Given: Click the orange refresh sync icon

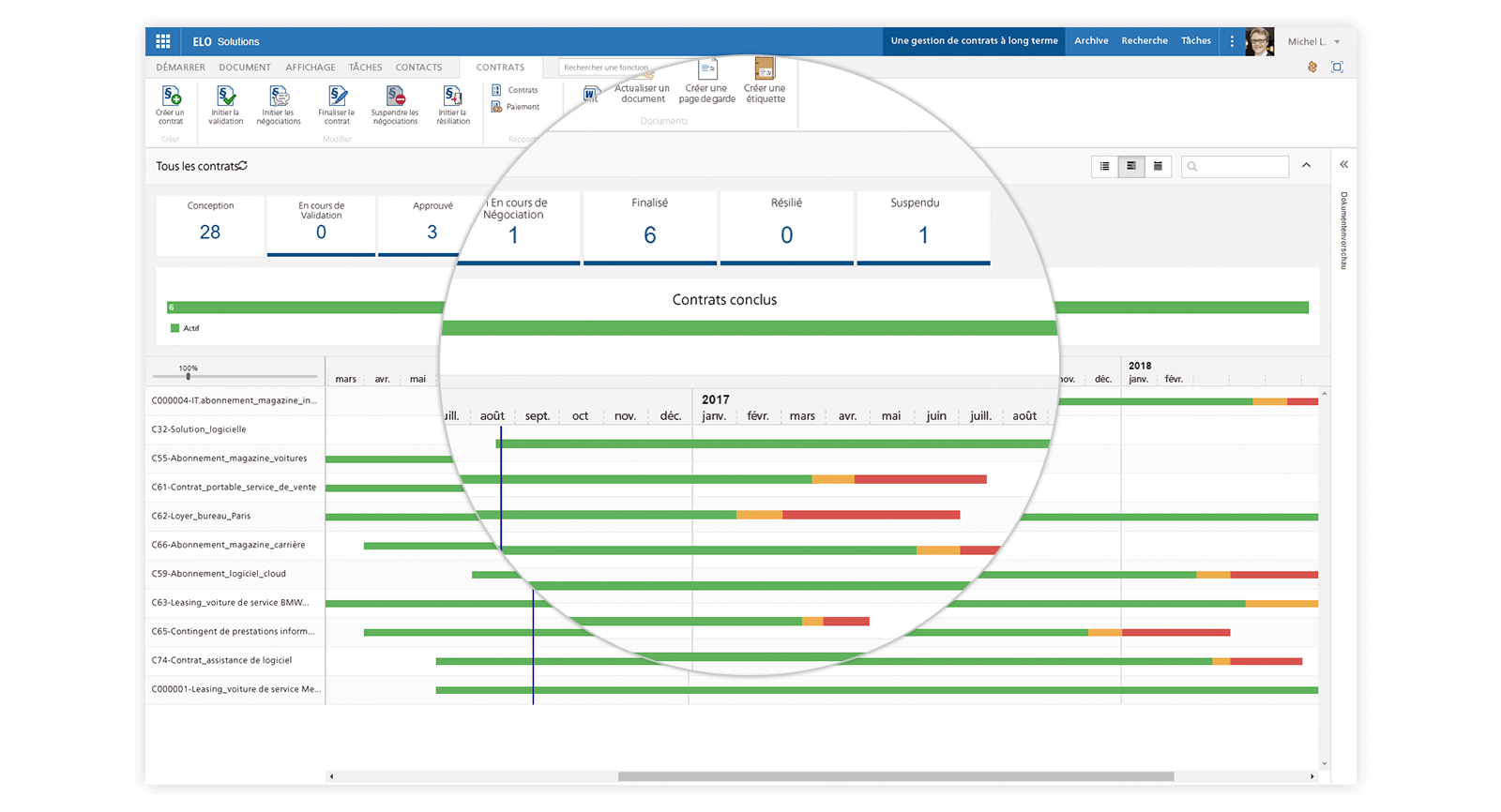Looking at the screenshot, I should click(1311, 67).
